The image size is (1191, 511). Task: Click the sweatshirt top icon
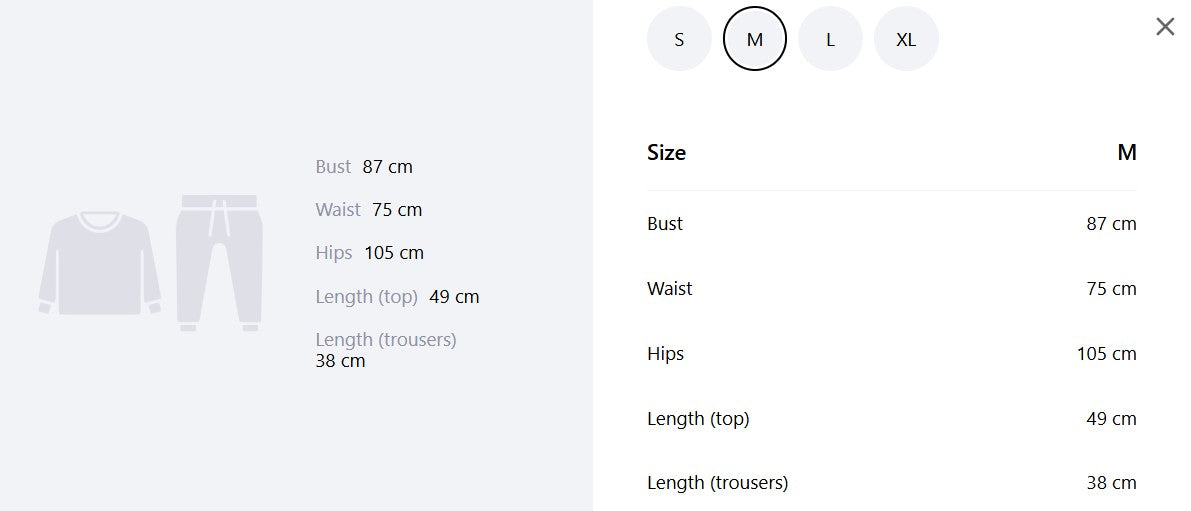[100, 263]
